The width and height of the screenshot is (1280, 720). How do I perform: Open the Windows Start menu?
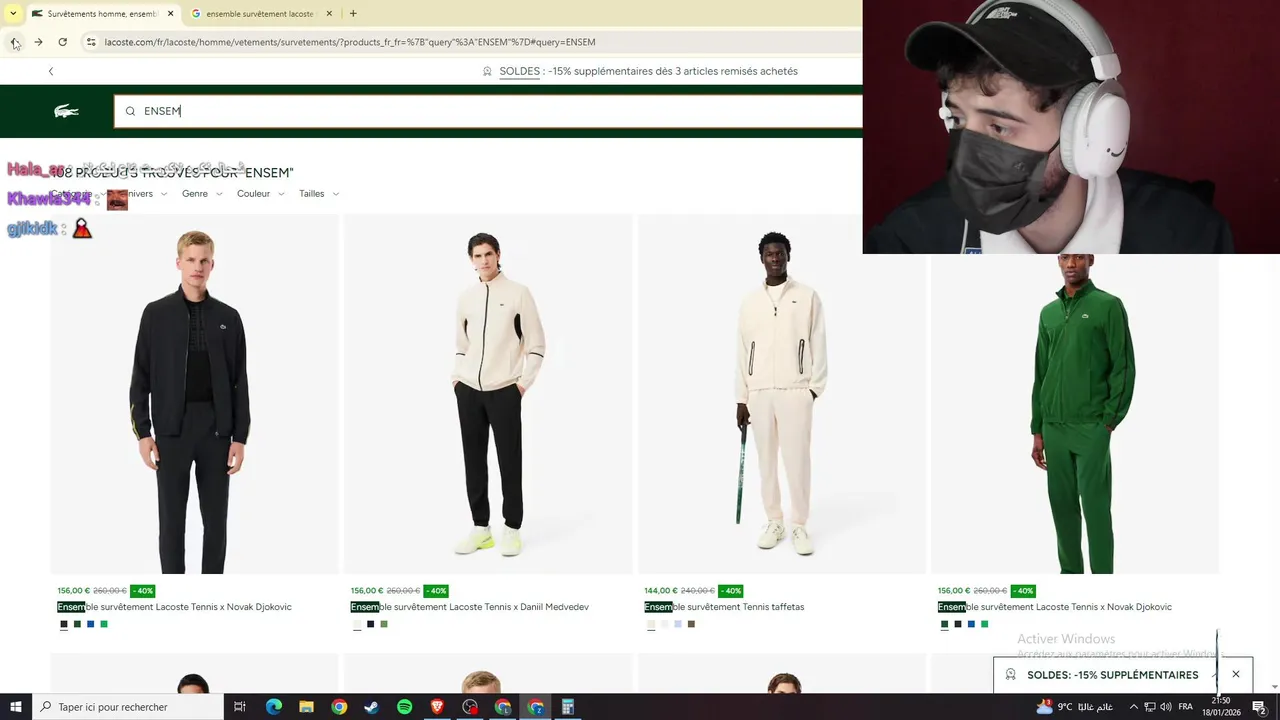click(15, 707)
